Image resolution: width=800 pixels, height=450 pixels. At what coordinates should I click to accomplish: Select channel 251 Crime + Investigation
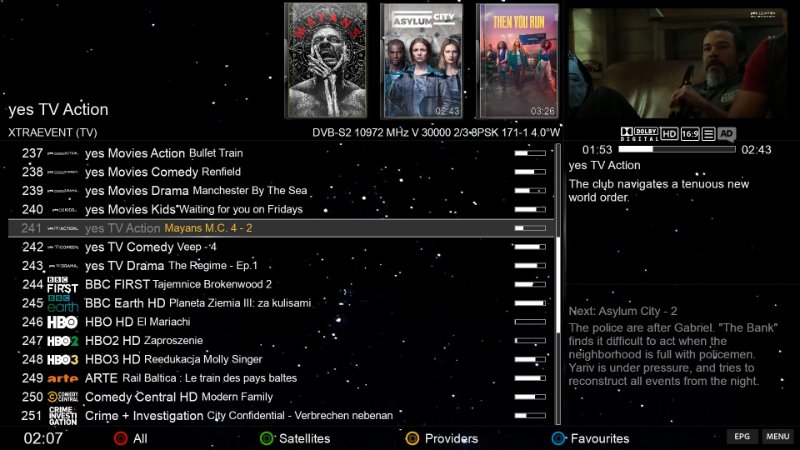click(281, 416)
